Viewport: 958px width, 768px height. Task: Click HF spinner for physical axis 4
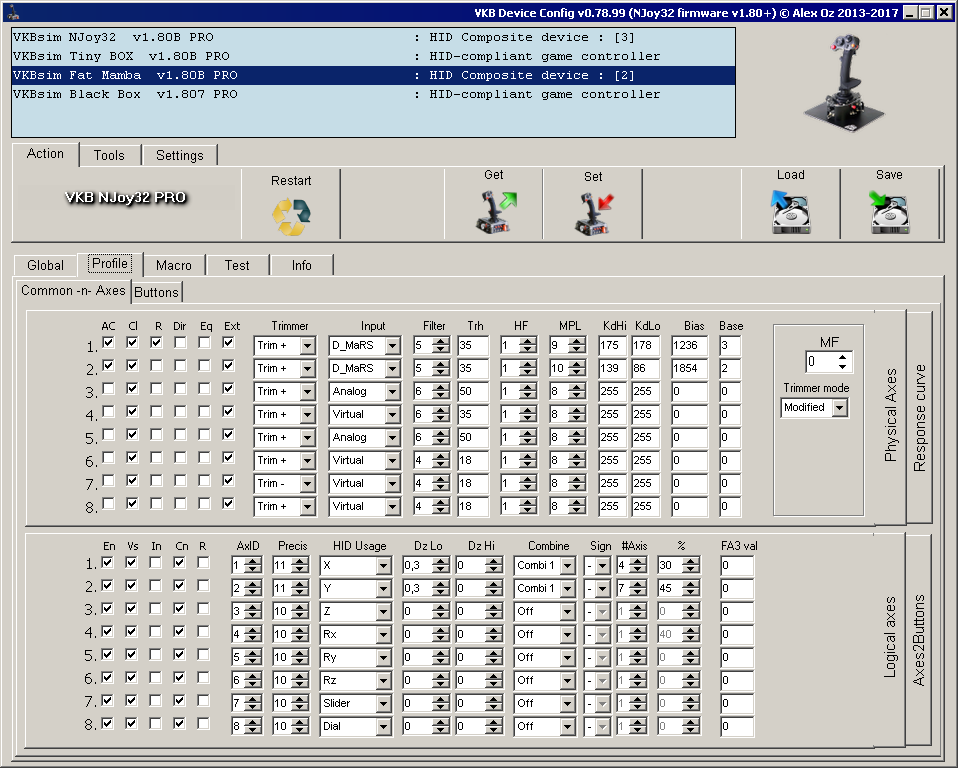tap(528, 414)
